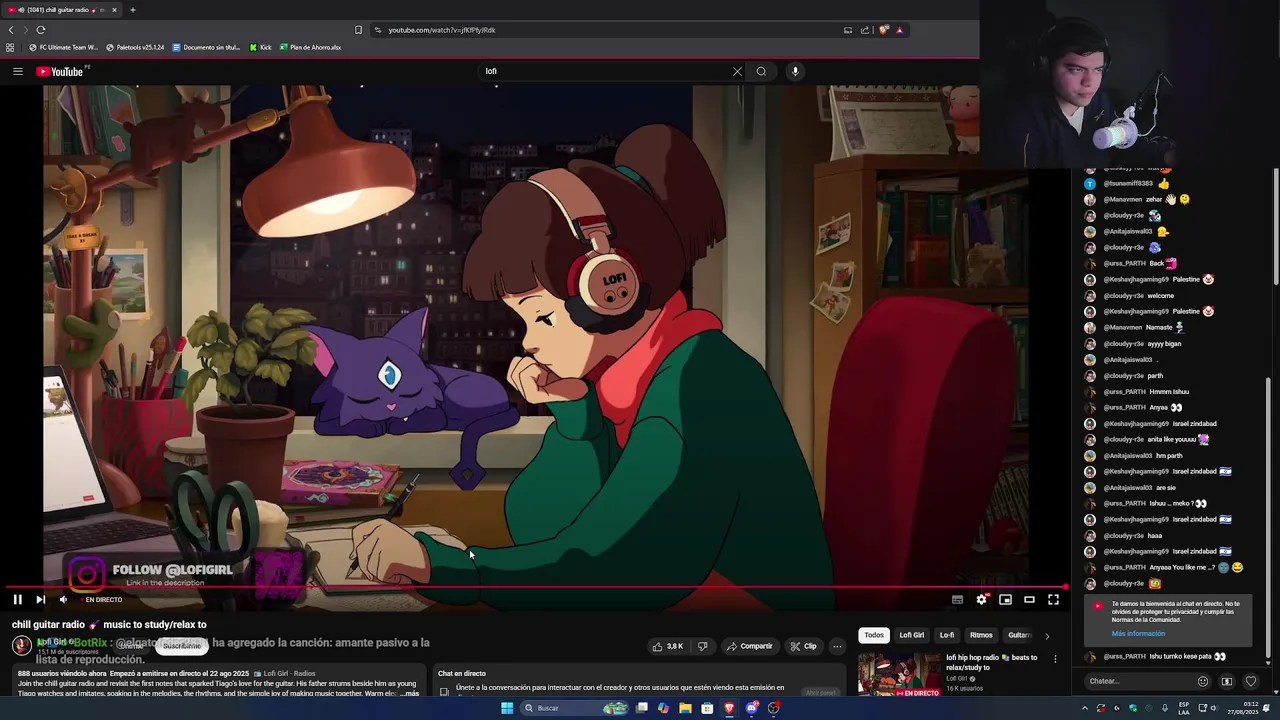Pause the live stream video
Viewport: 1280px width, 720px height.
coord(17,599)
